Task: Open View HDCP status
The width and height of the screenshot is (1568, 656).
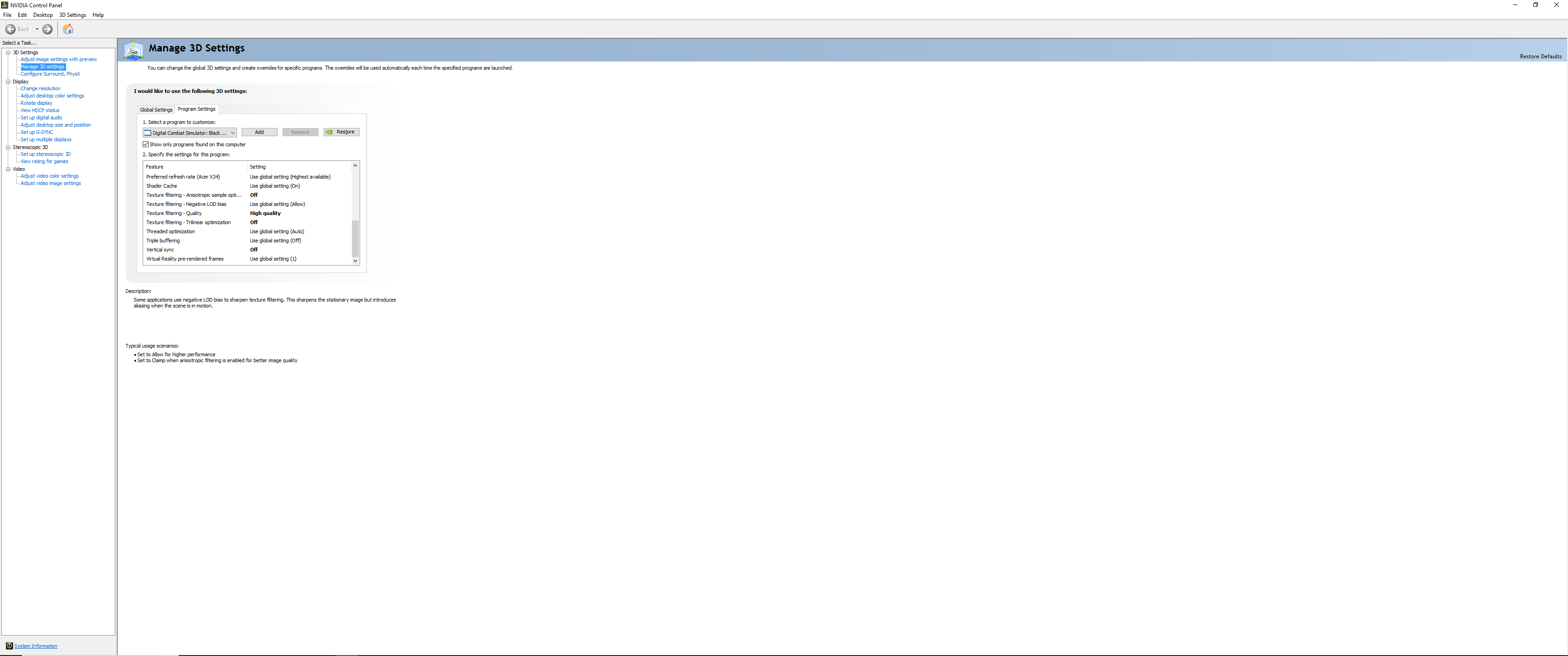Action: pyautogui.click(x=40, y=111)
